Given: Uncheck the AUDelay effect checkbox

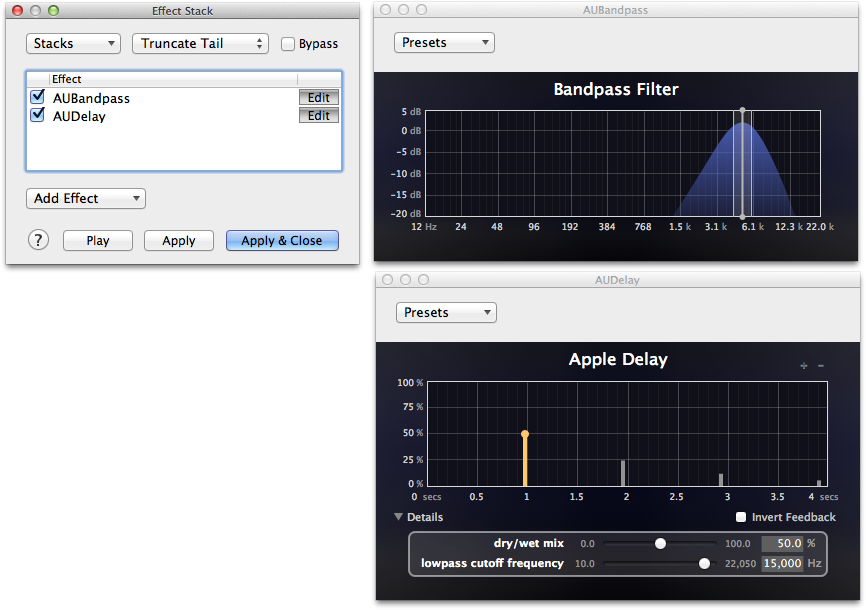Looking at the screenshot, I should click(x=38, y=115).
